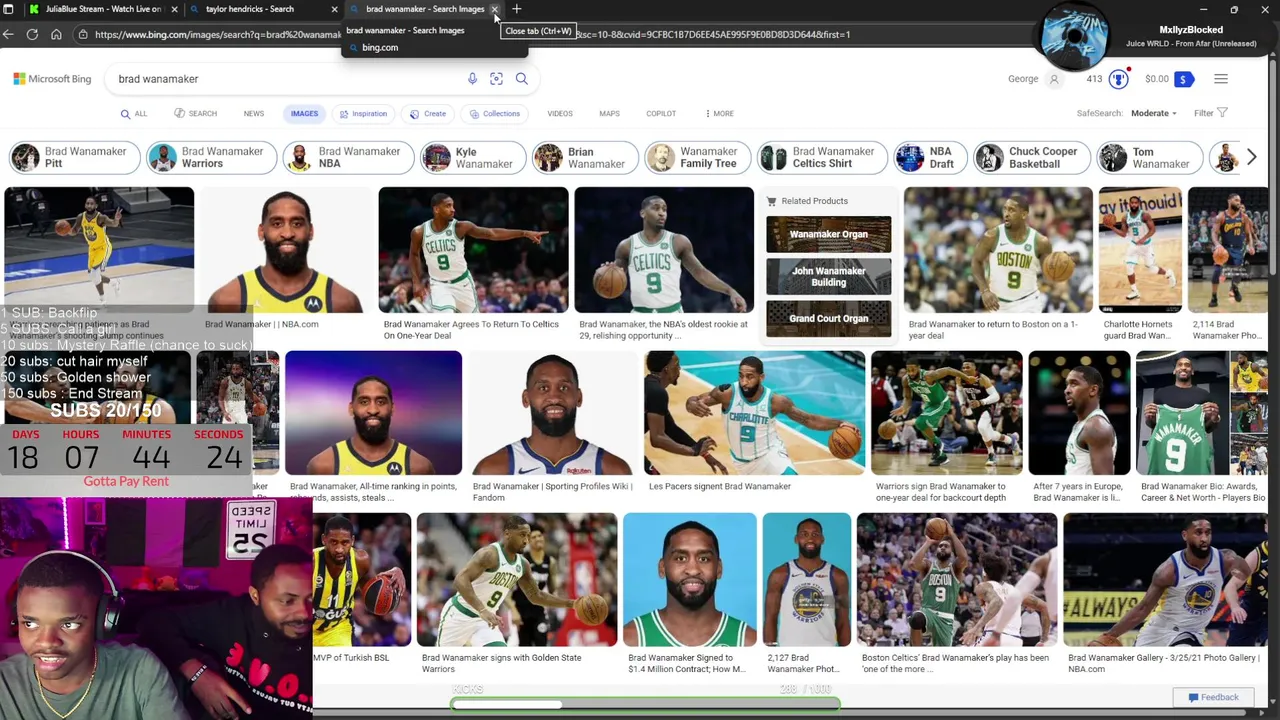The image size is (1280, 720).
Task: Click the magnifier search button
Action: coord(521,79)
